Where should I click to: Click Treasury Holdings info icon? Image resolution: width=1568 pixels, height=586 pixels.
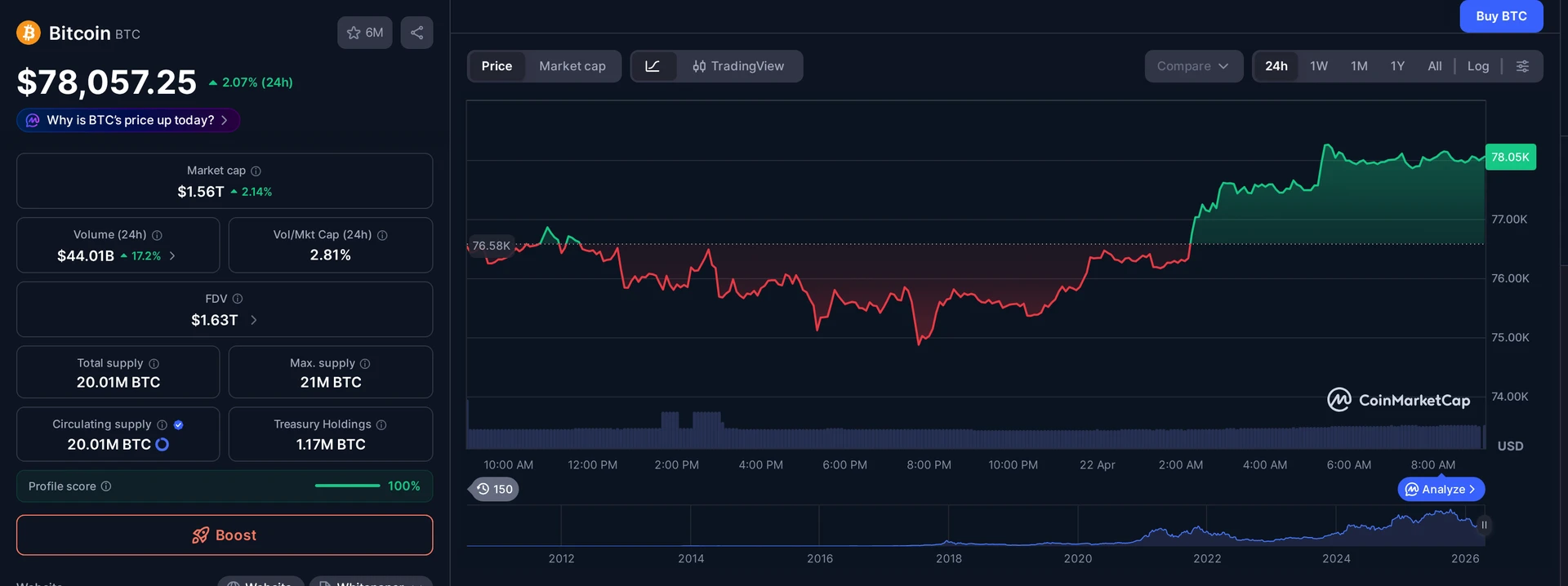pyautogui.click(x=381, y=424)
